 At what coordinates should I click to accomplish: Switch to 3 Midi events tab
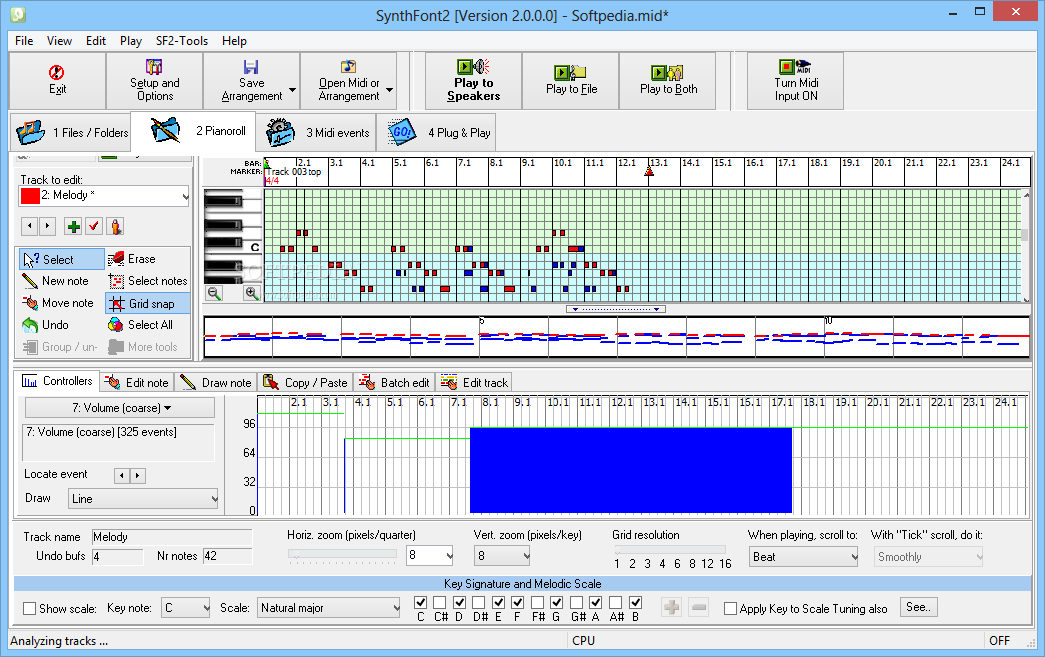(x=317, y=132)
